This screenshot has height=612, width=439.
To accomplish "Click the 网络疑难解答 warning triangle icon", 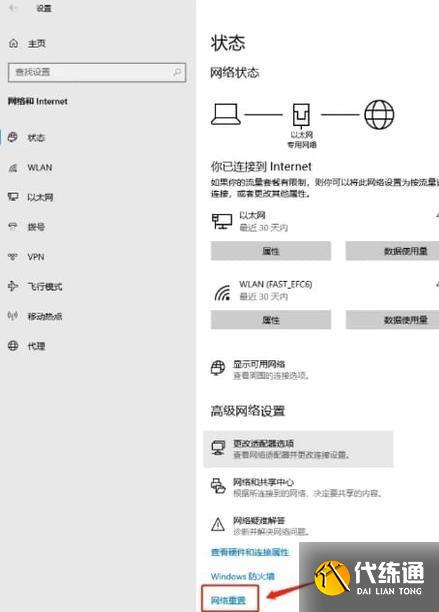I will pyautogui.click(x=218, y=525).
